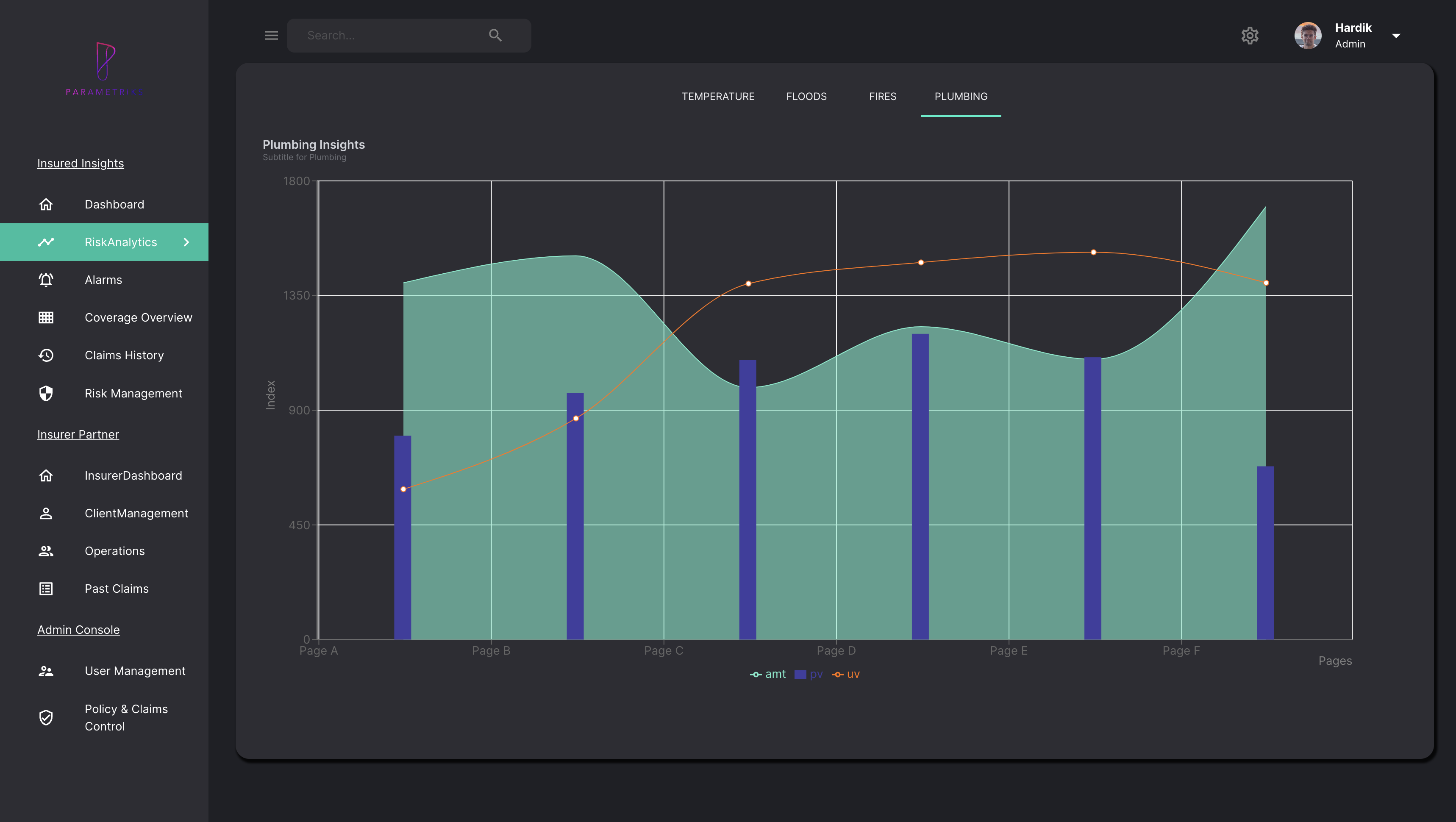Toggle the pv series in legend

pos(809,675)
